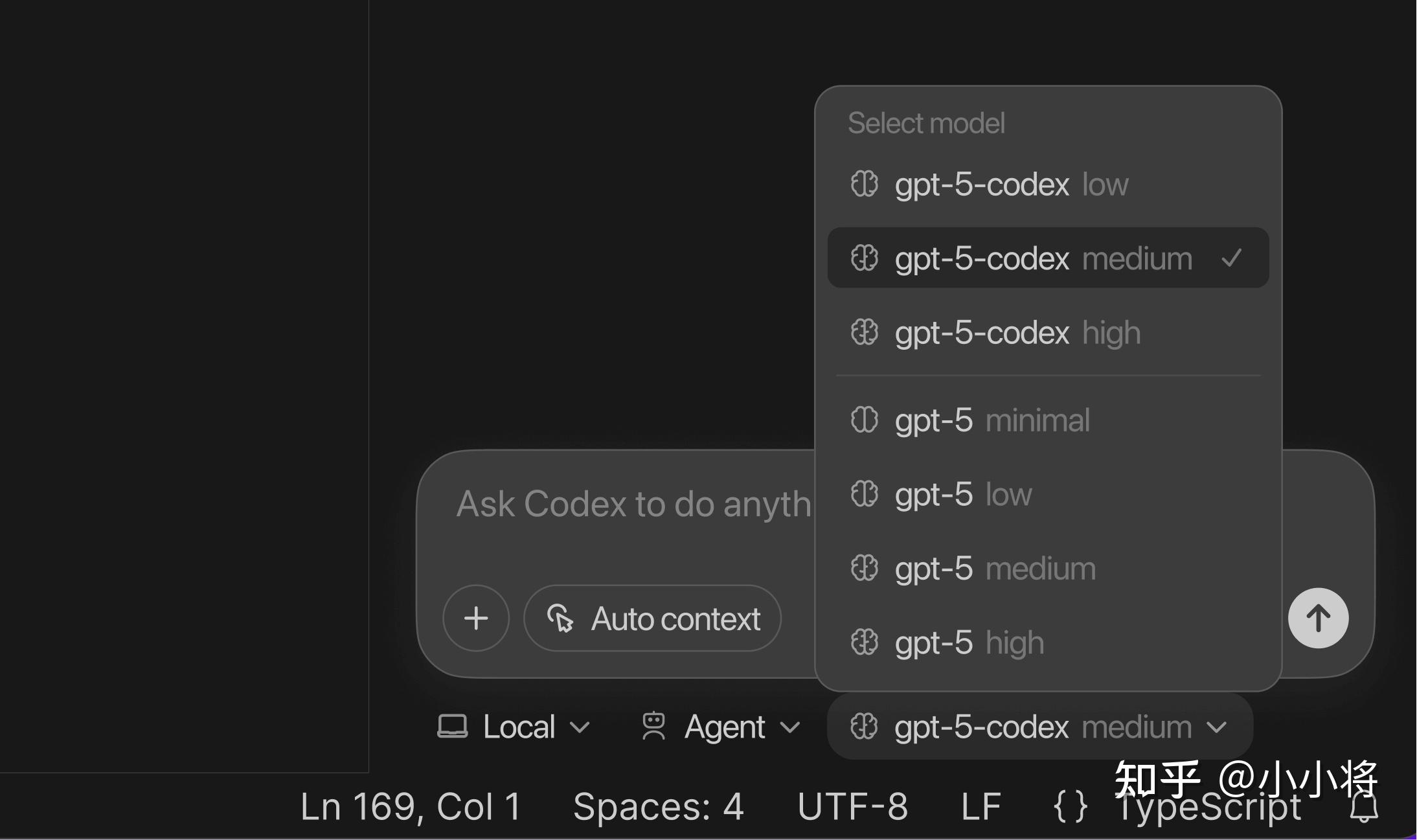Click the plus button to add attachments
Screen dimensions: 1417x840
476,619
